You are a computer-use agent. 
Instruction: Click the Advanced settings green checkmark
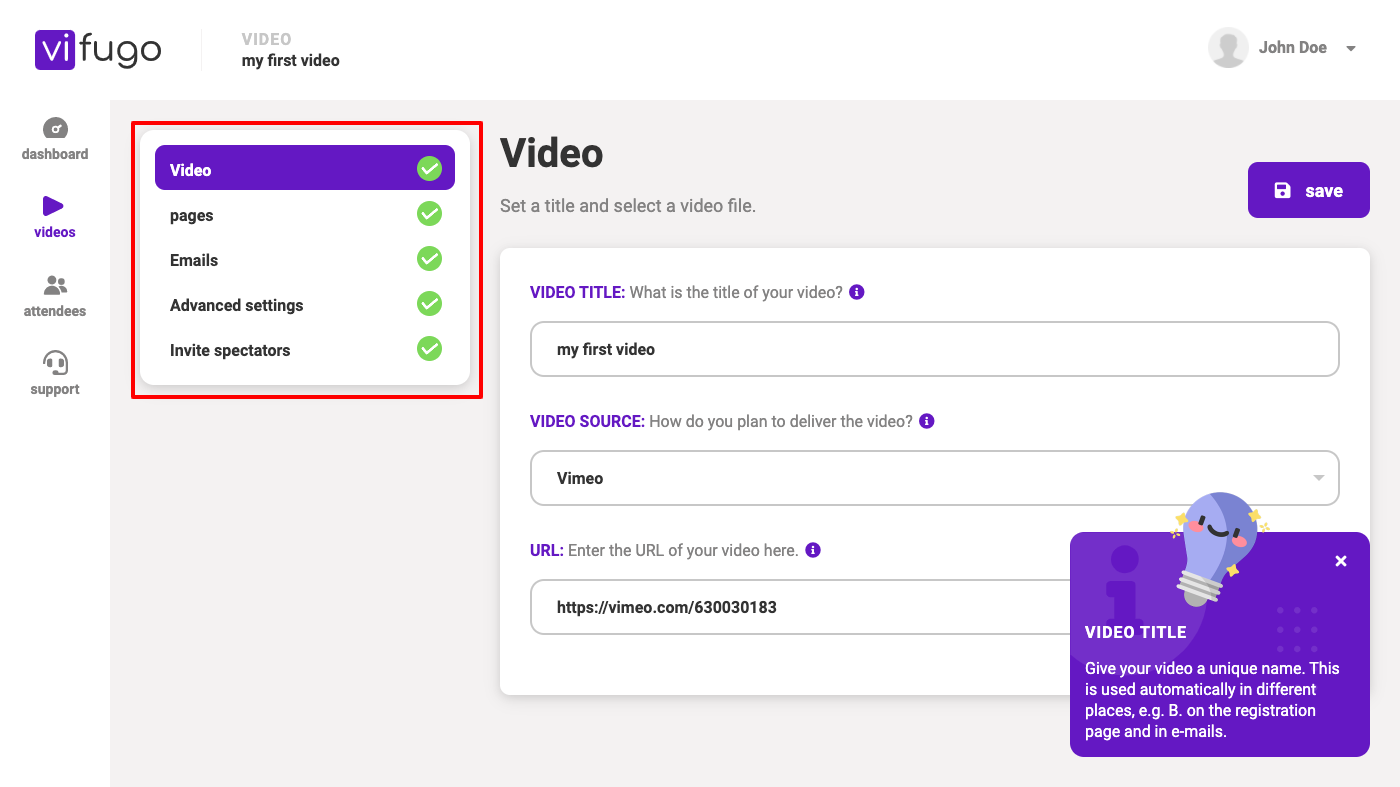pos(429,303)
